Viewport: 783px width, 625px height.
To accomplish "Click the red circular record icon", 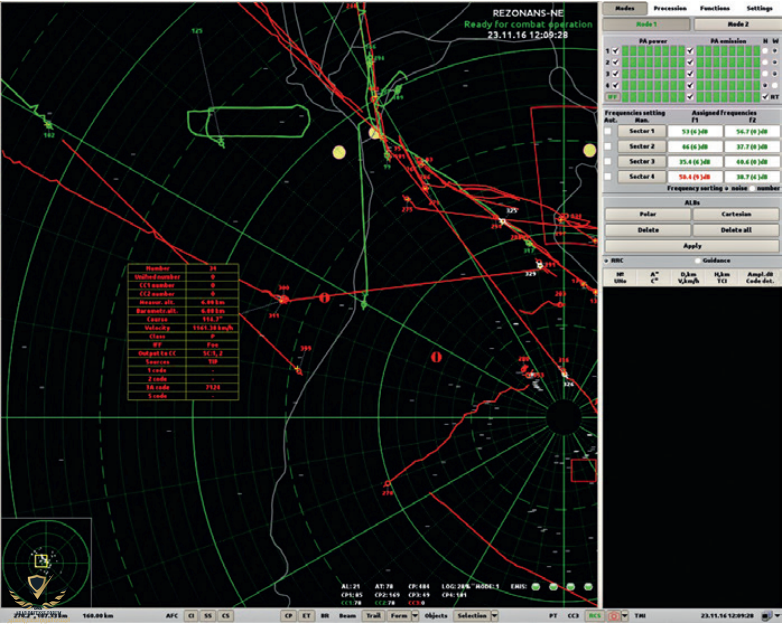I will tap(614, 616).
